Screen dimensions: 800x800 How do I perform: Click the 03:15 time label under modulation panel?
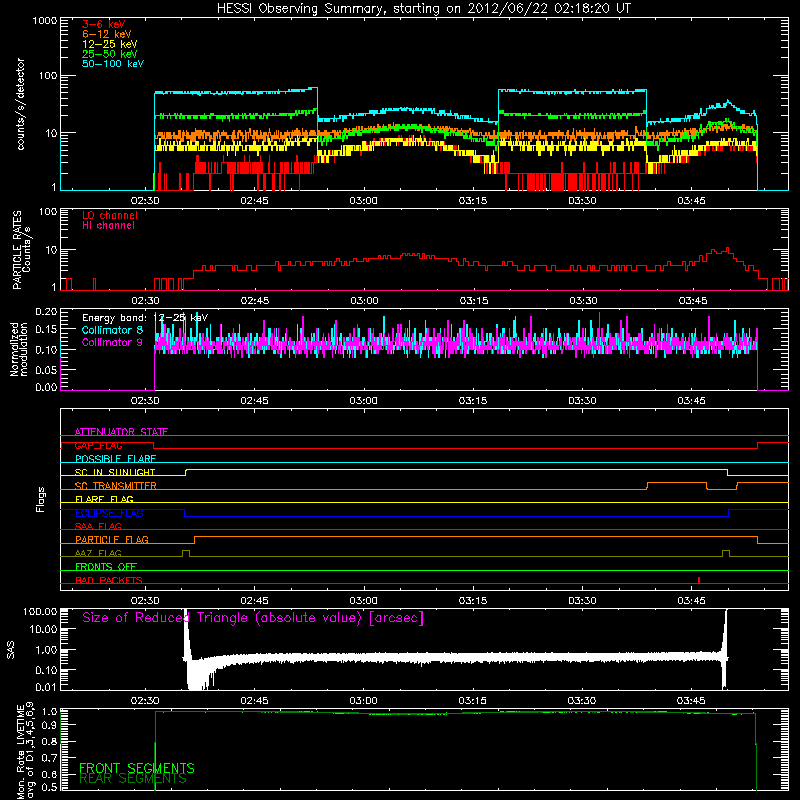[x=473, y=401]
